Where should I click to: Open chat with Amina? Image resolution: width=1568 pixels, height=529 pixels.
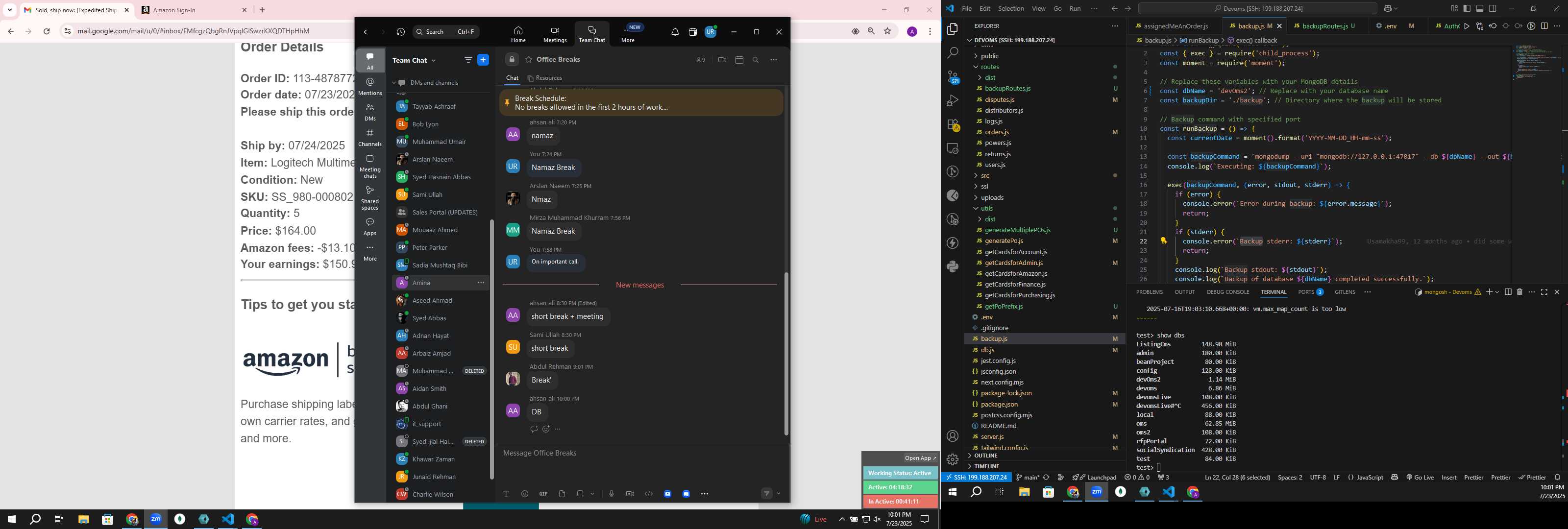click(x=440, y=283)
